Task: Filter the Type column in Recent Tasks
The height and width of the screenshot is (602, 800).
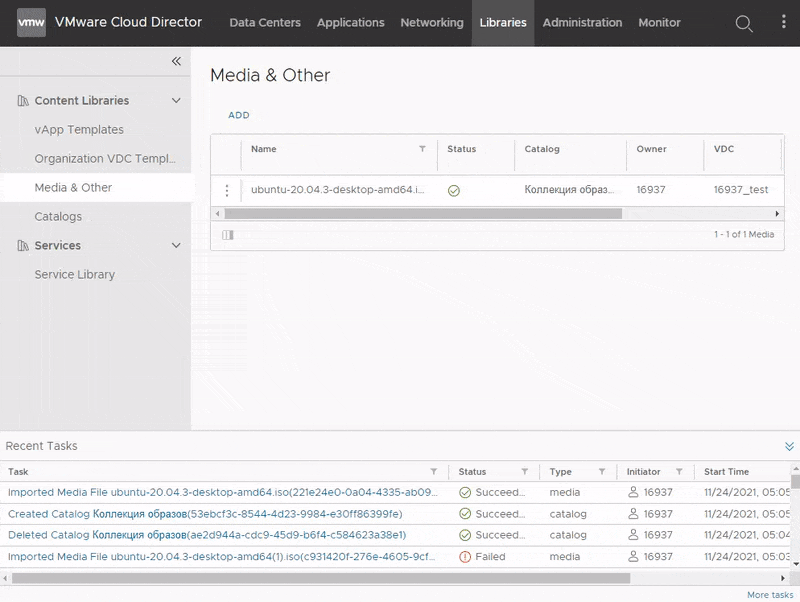Action: pyautogui.click(x=602, y=471)
